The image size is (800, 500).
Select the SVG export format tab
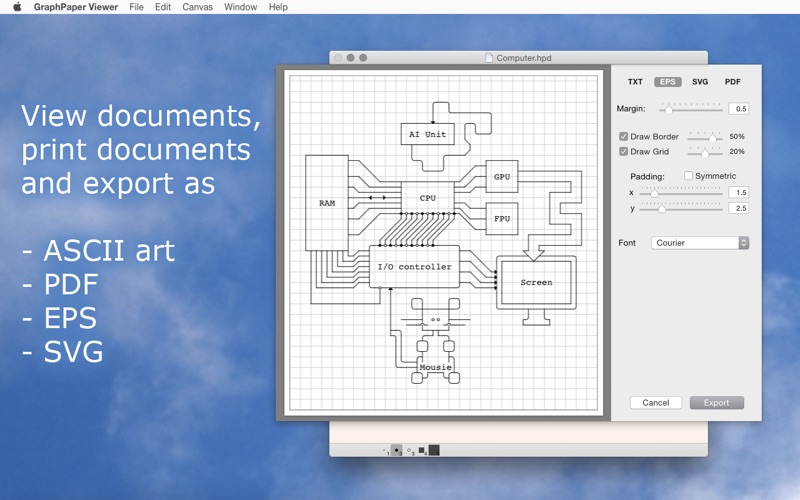click(700, 82)
